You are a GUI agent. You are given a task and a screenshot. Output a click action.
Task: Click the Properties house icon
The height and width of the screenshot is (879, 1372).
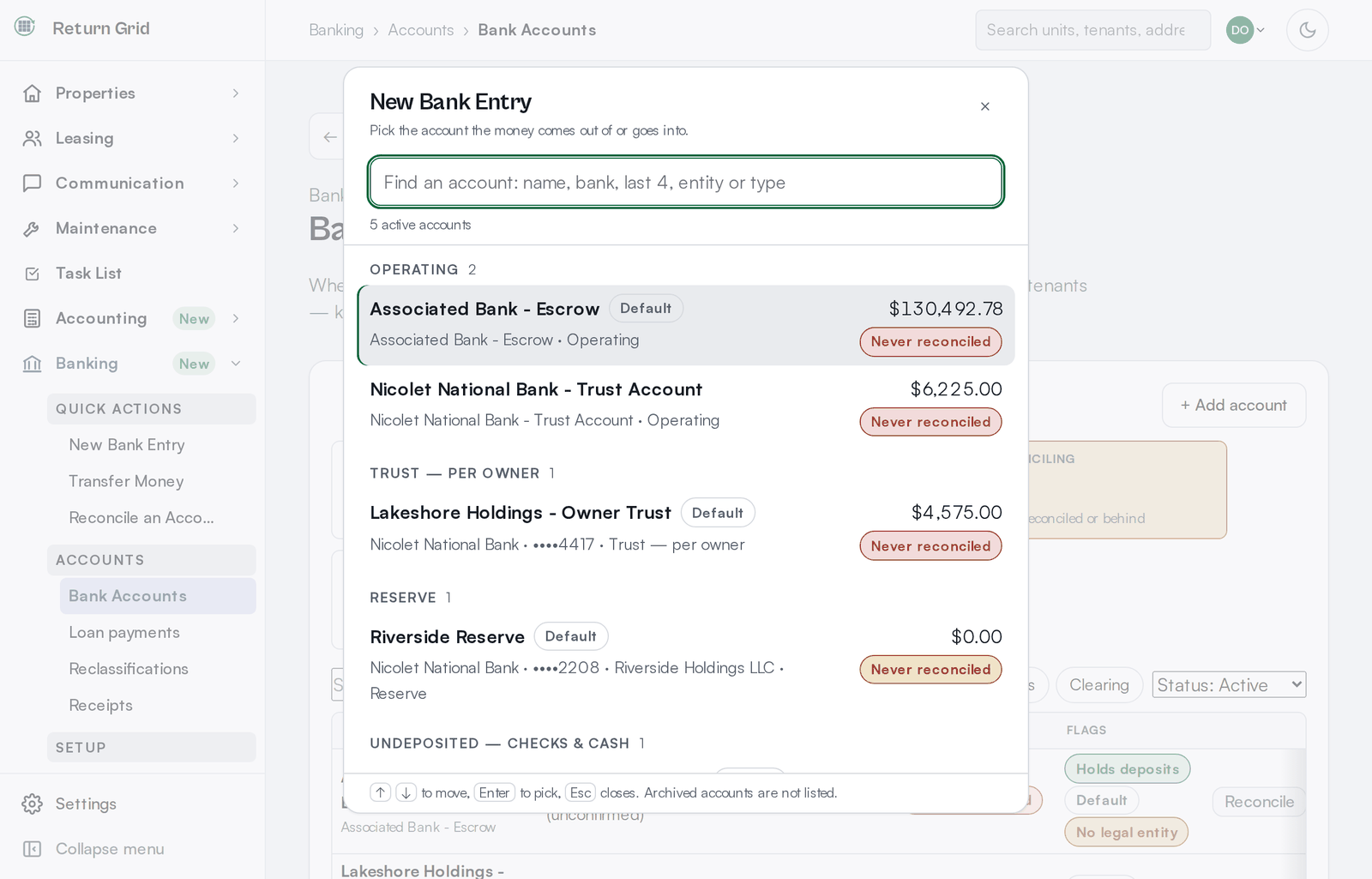point(33,93)
